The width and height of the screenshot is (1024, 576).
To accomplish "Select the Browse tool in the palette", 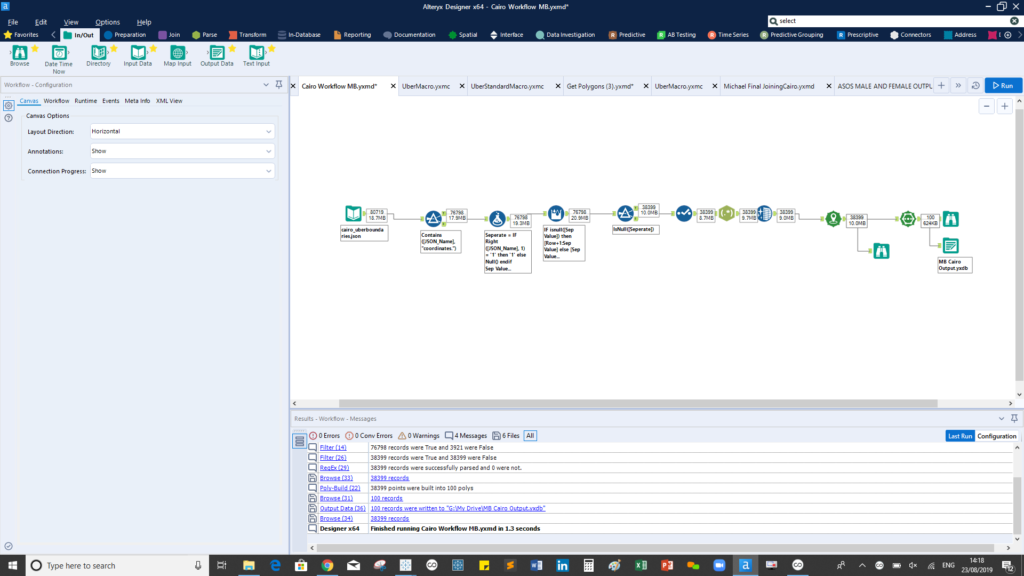I will coord(19,52).
